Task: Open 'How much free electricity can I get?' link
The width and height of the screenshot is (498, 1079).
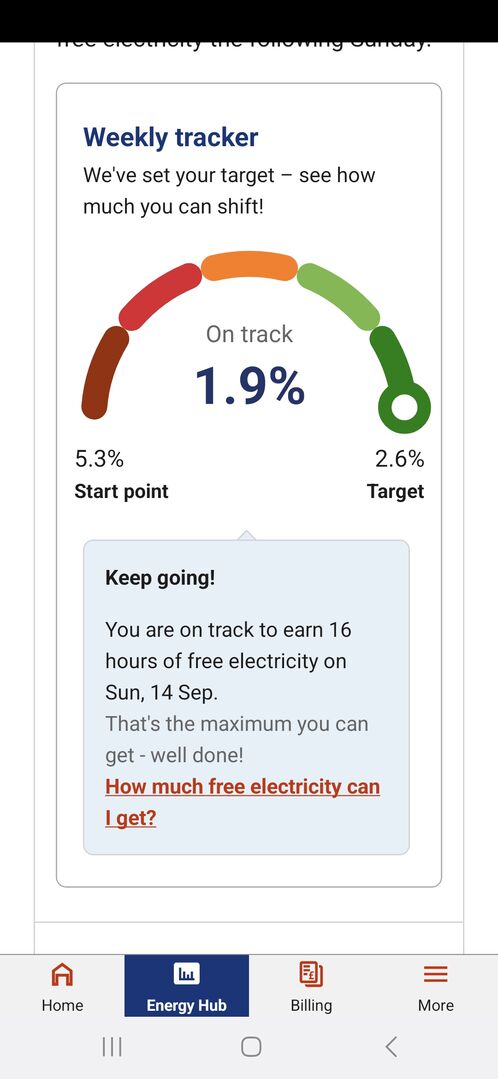Action: pos(242,802)
